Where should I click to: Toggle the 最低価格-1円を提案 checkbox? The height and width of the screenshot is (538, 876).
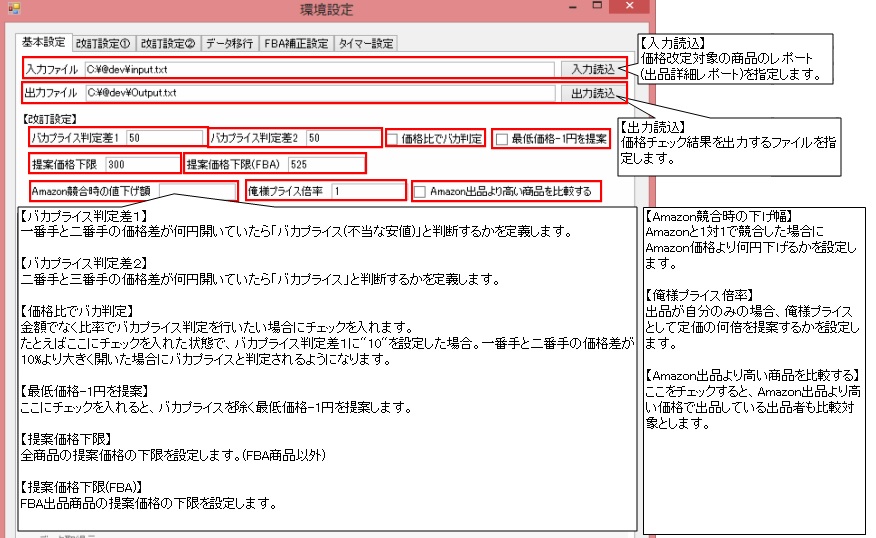point(502,138)
